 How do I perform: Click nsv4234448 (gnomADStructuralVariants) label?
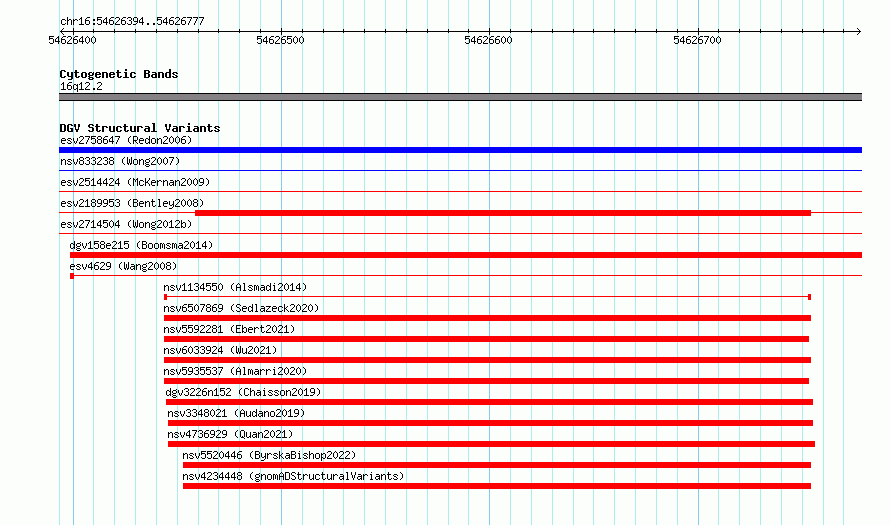pos(293,476)
